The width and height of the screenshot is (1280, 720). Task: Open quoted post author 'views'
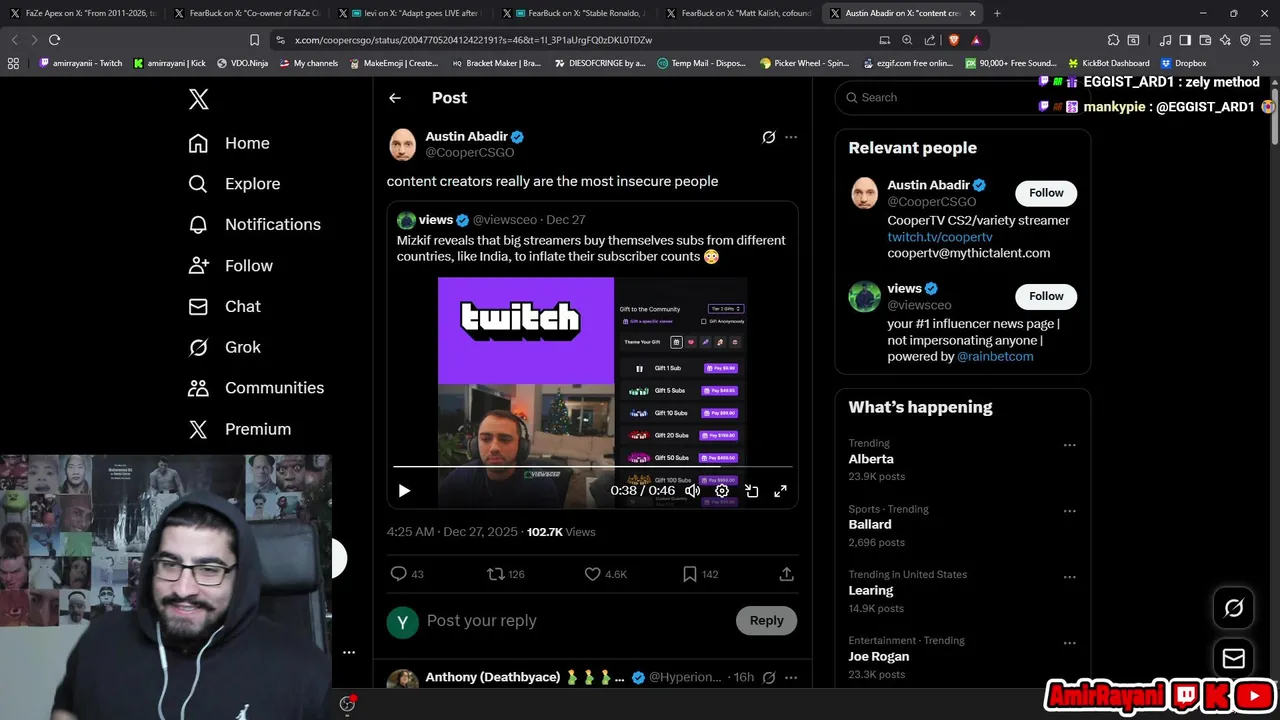pos(435,220)
